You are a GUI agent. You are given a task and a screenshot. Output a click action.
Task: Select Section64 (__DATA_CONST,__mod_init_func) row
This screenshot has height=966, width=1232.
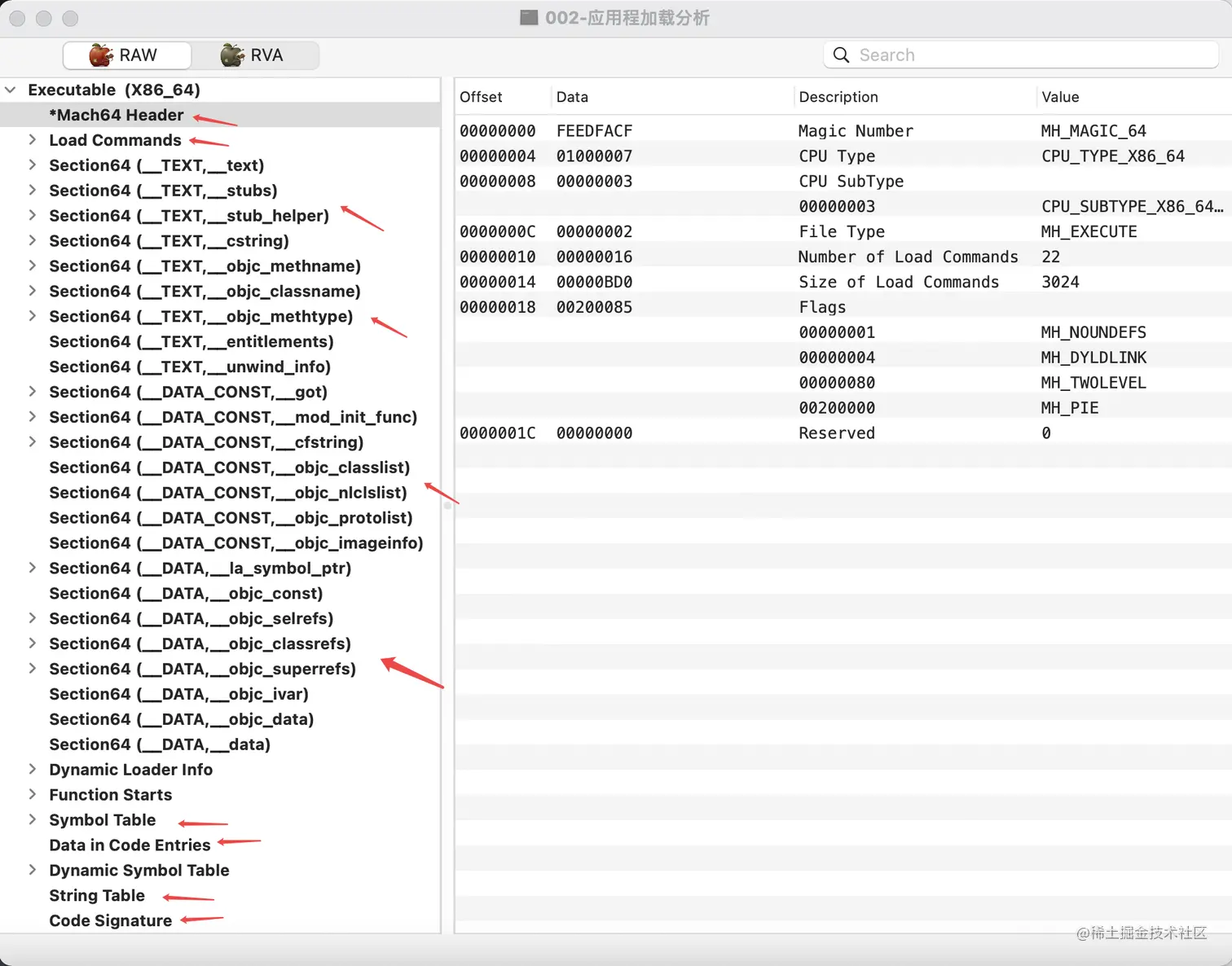(220, 418)
